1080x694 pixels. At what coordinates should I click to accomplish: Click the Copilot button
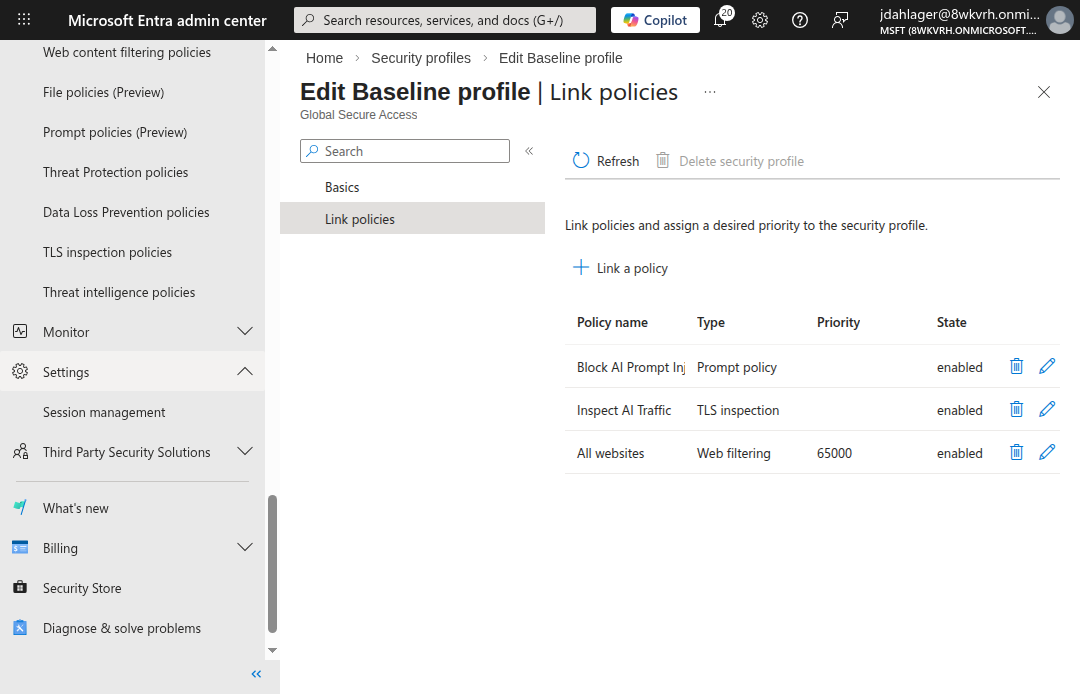tap(655, 20)
